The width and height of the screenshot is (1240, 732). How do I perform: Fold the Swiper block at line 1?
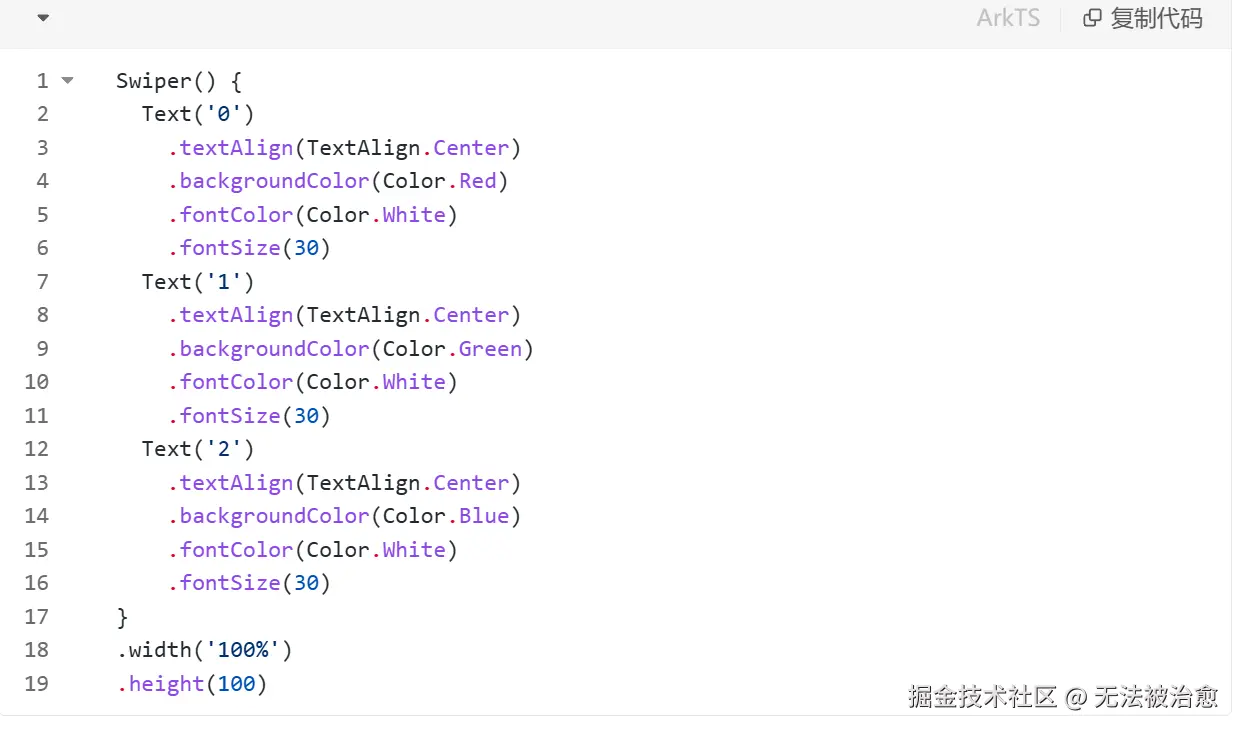(67, 80)
